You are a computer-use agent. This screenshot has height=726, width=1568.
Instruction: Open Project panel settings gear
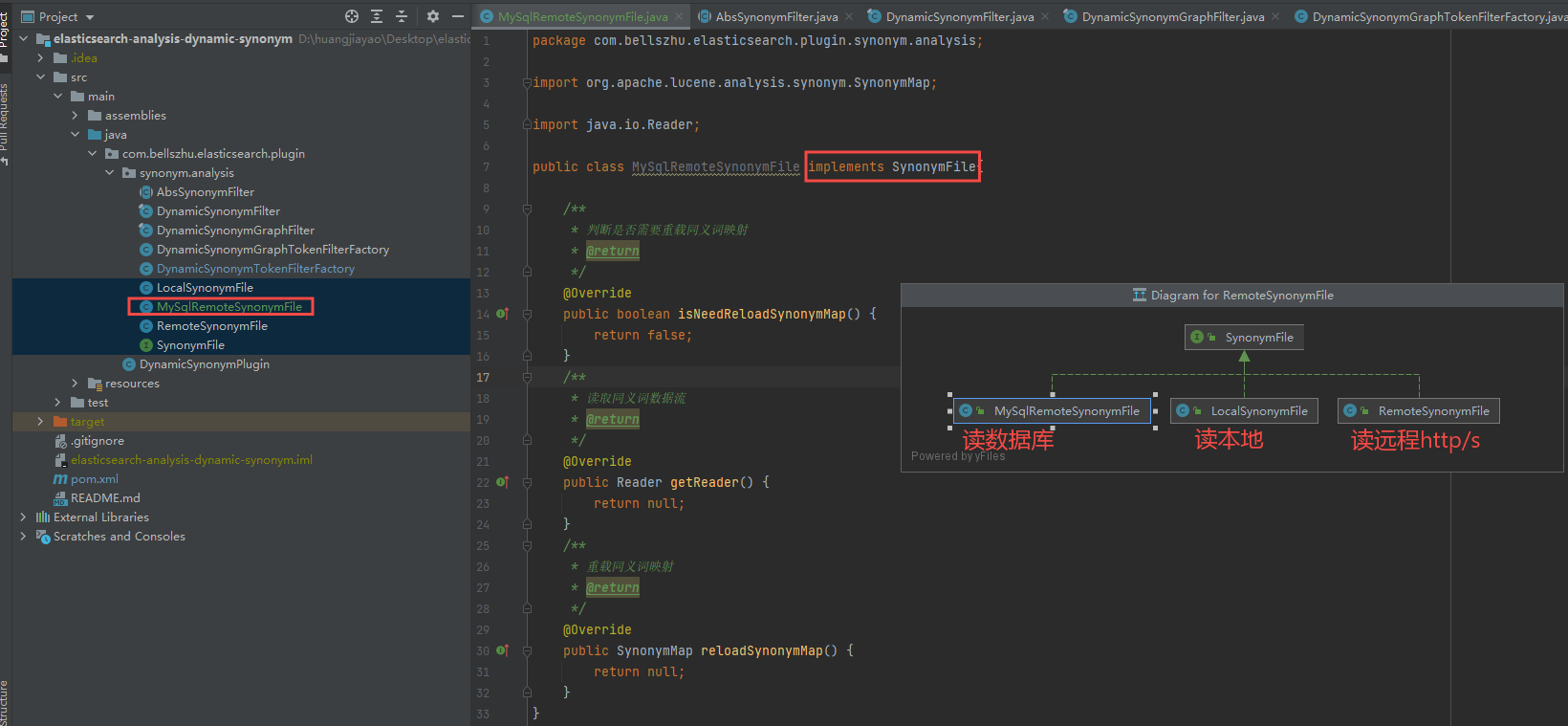coord(433,16)
